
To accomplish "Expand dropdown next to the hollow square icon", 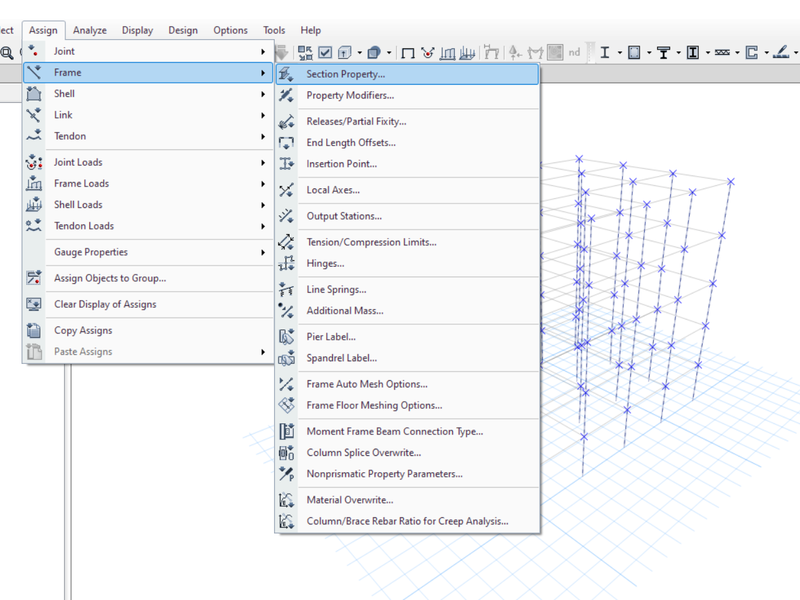I will 649,52.
